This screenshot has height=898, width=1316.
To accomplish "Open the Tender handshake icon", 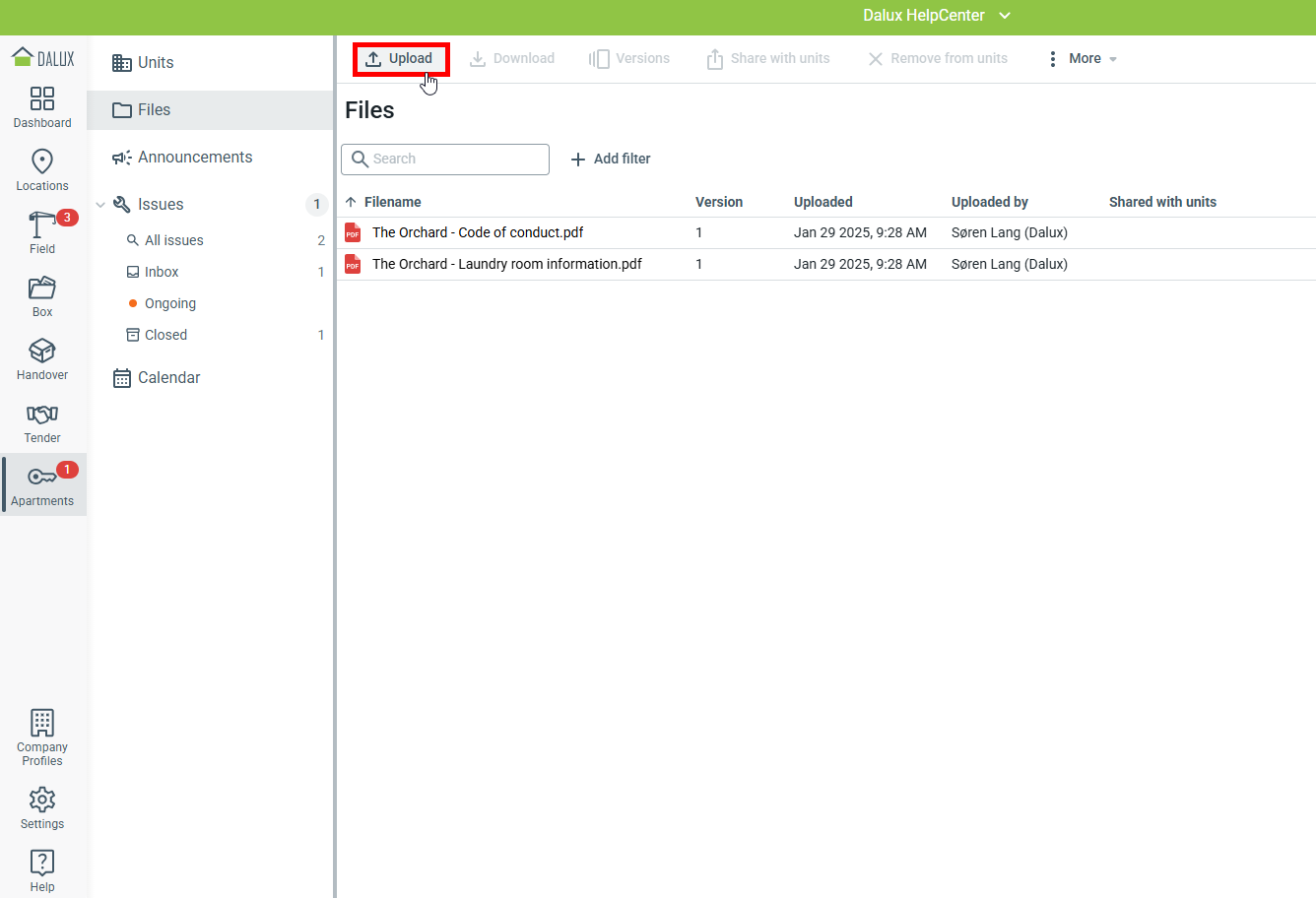I will click(42, 415).
